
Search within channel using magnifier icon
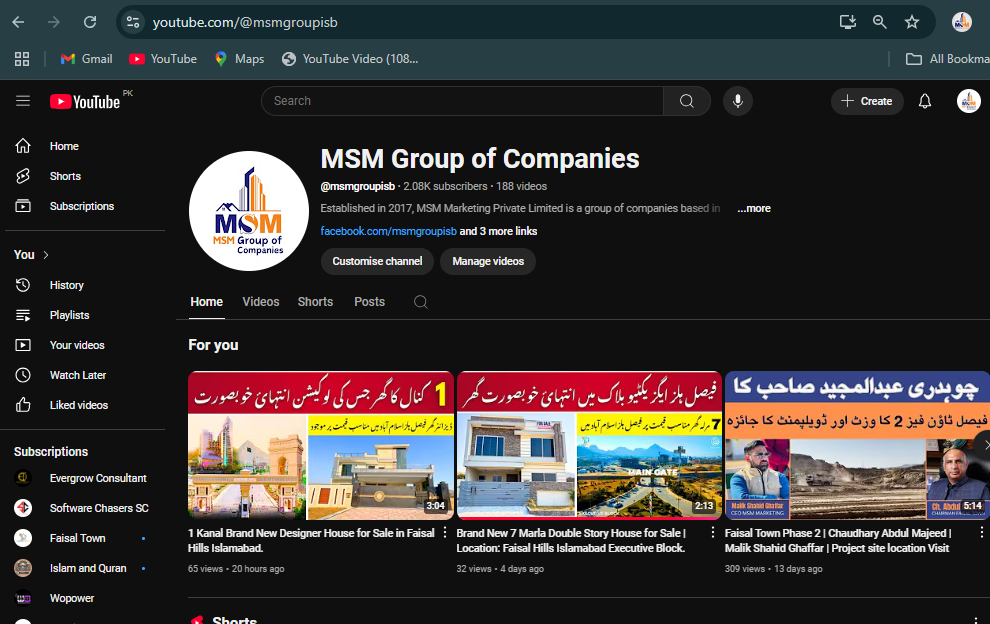421,302
